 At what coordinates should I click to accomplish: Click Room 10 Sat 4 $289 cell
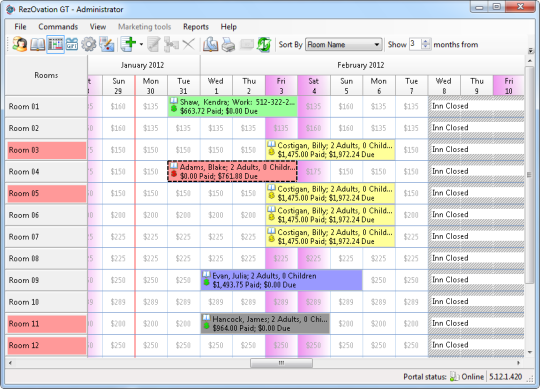pyautogui.click(x=314, y=302)
